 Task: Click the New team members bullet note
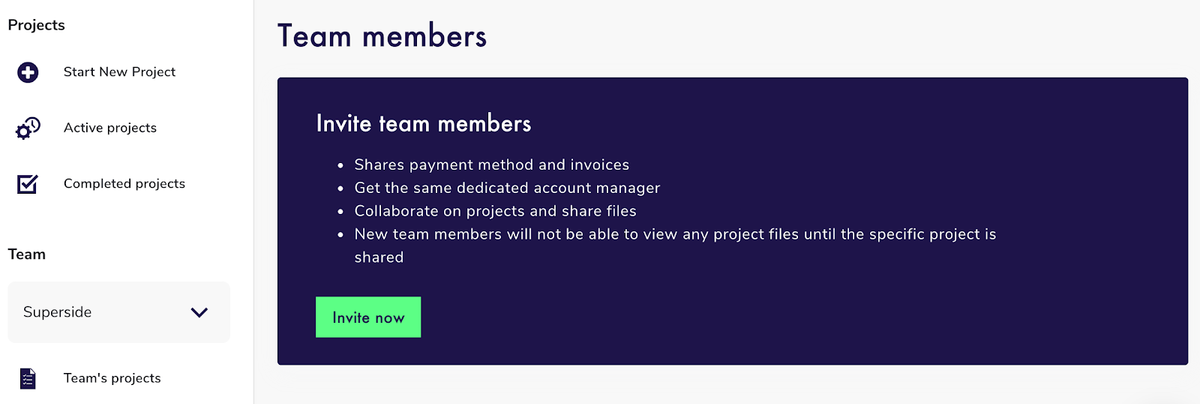(675, 234)
